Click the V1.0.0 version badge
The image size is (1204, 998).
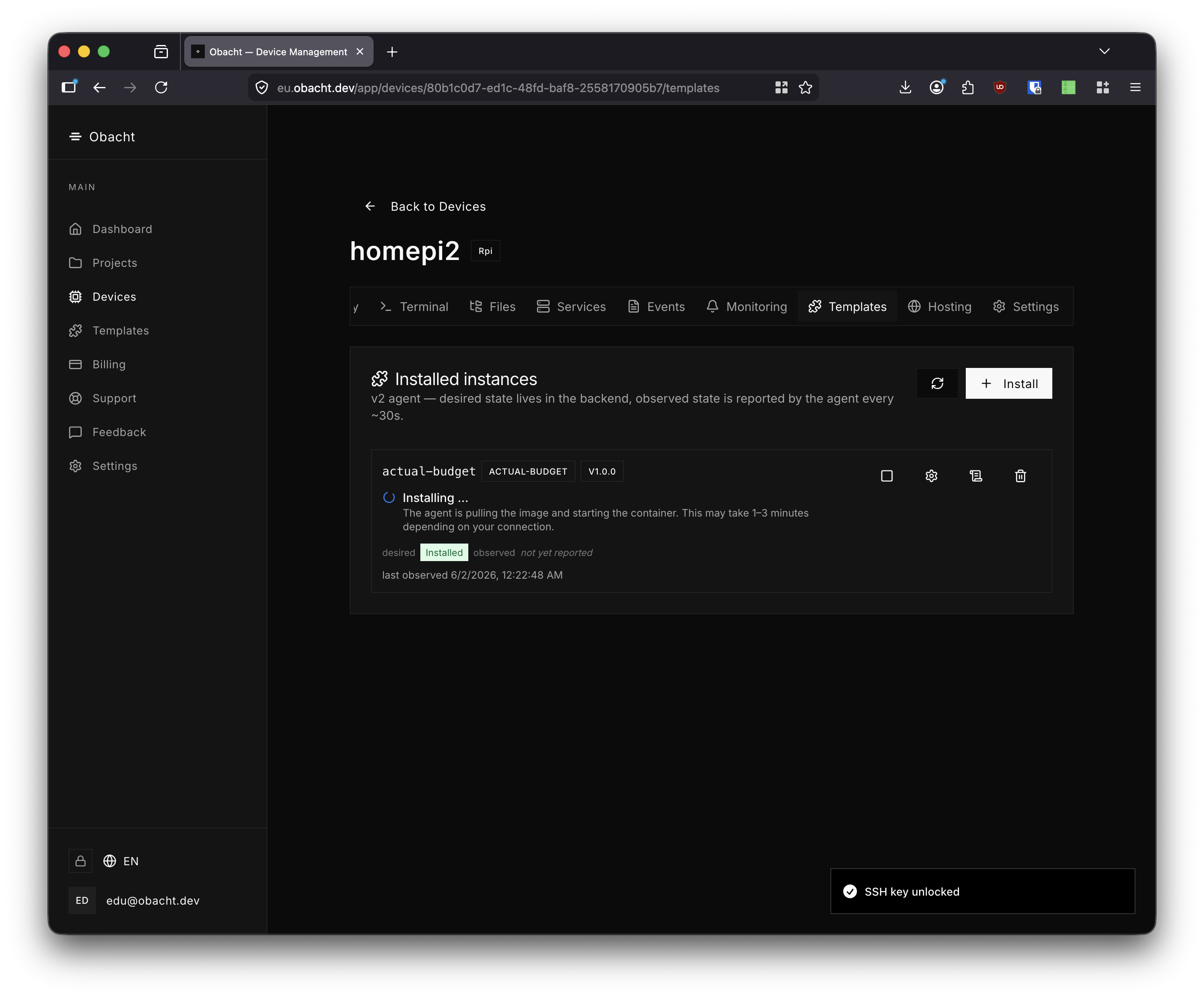click(x=602, y=471)
